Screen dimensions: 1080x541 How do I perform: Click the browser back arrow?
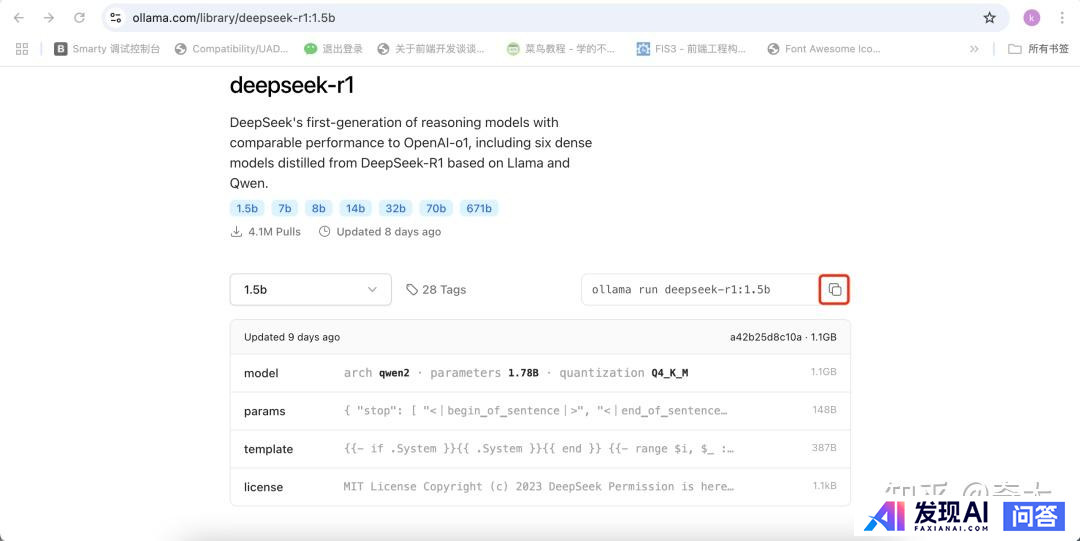(19, 18)
